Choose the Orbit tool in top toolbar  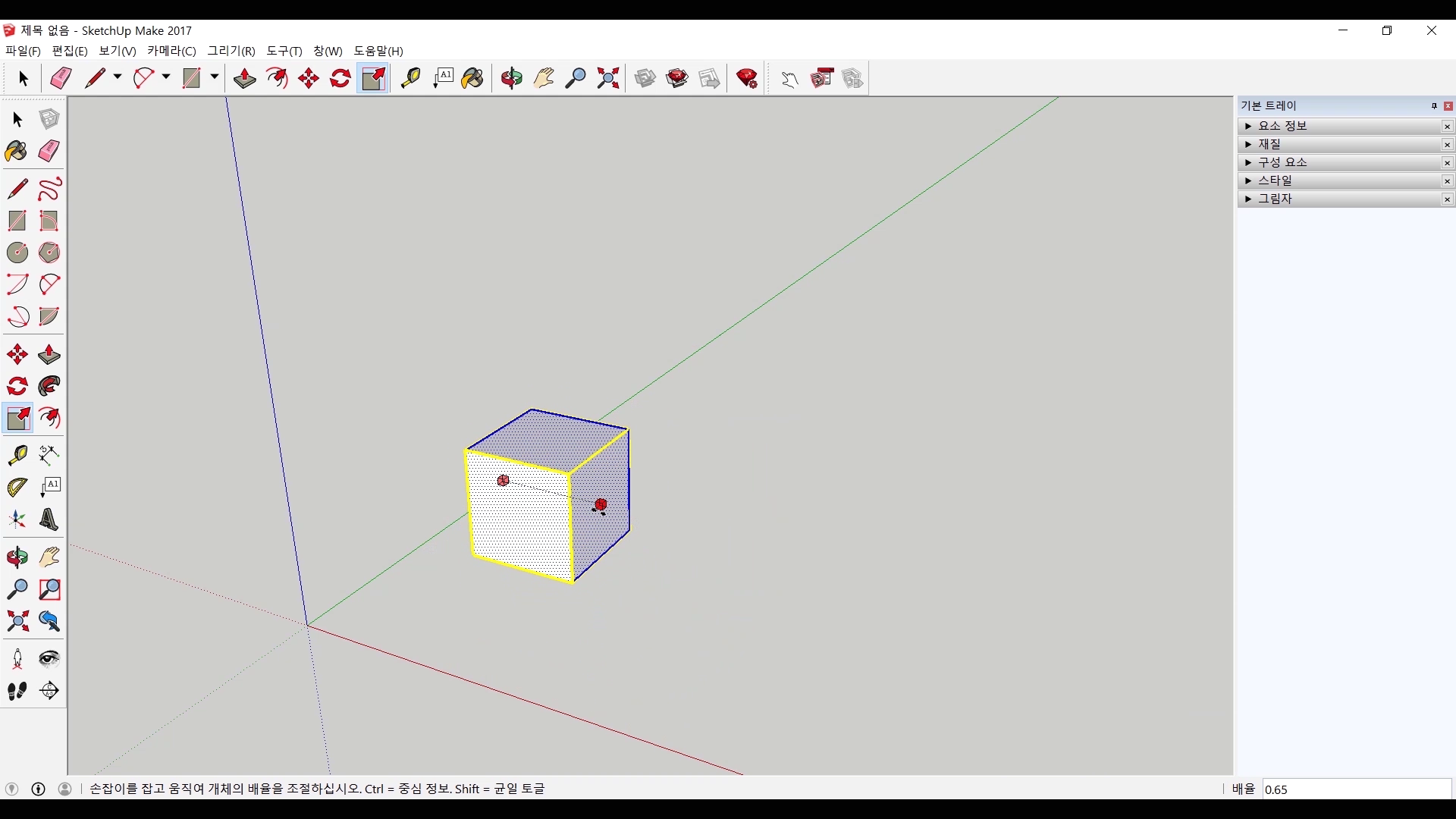pos(511,78)
